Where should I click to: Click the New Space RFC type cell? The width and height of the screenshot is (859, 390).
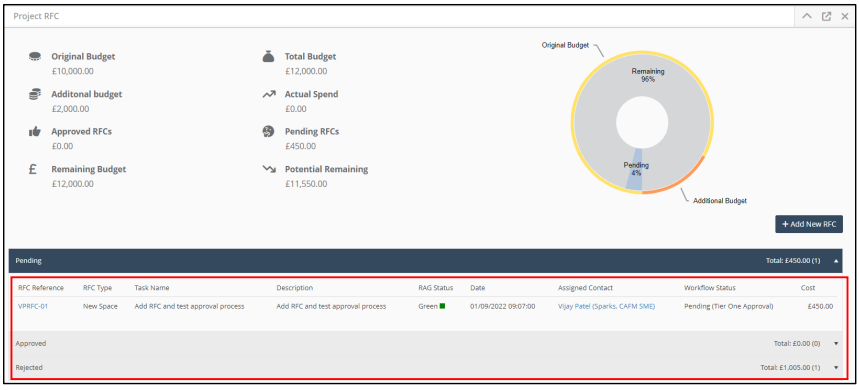click(x=100, y=306)
